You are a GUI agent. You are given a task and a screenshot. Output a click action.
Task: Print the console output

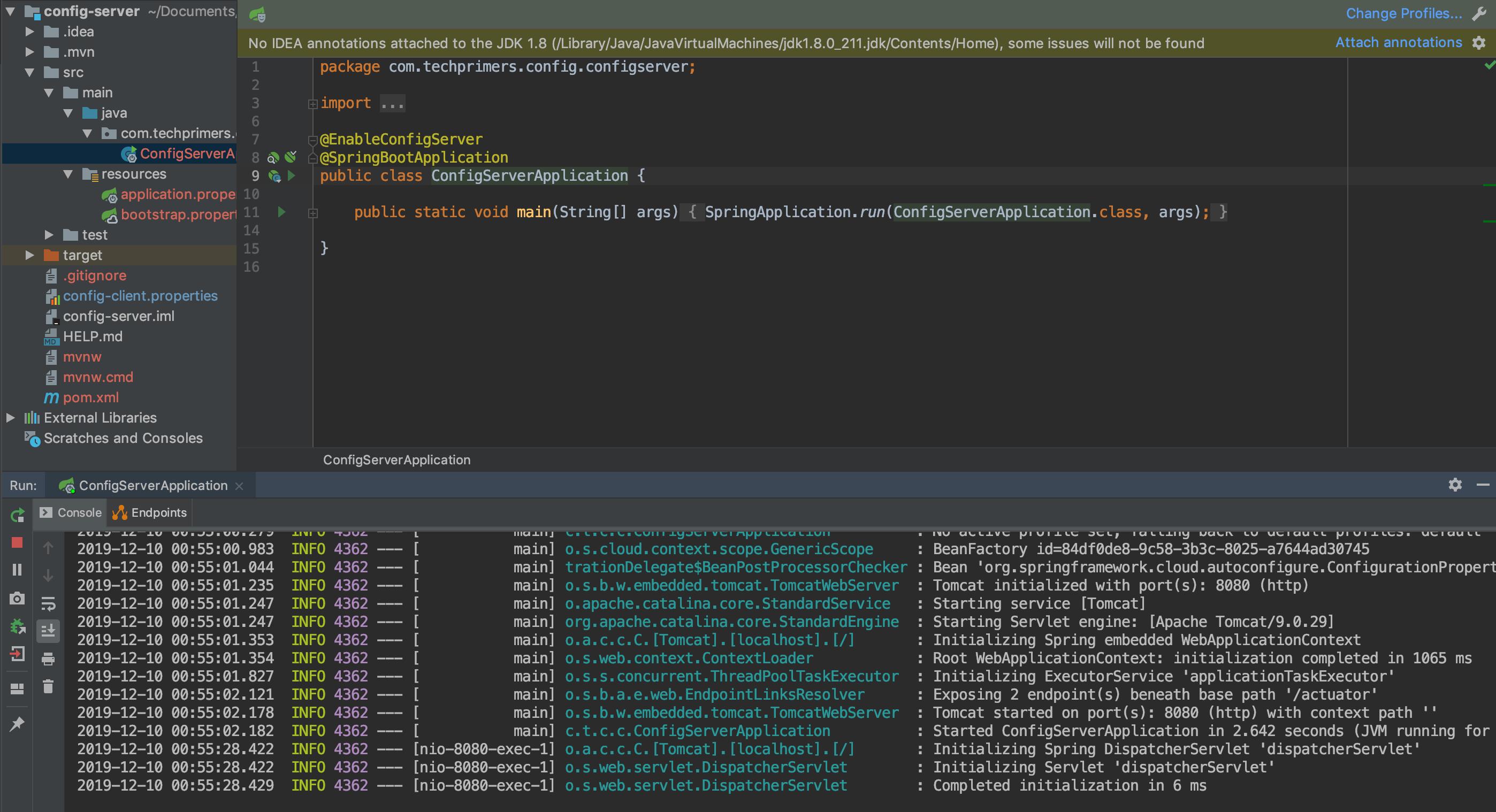(48, 659)
